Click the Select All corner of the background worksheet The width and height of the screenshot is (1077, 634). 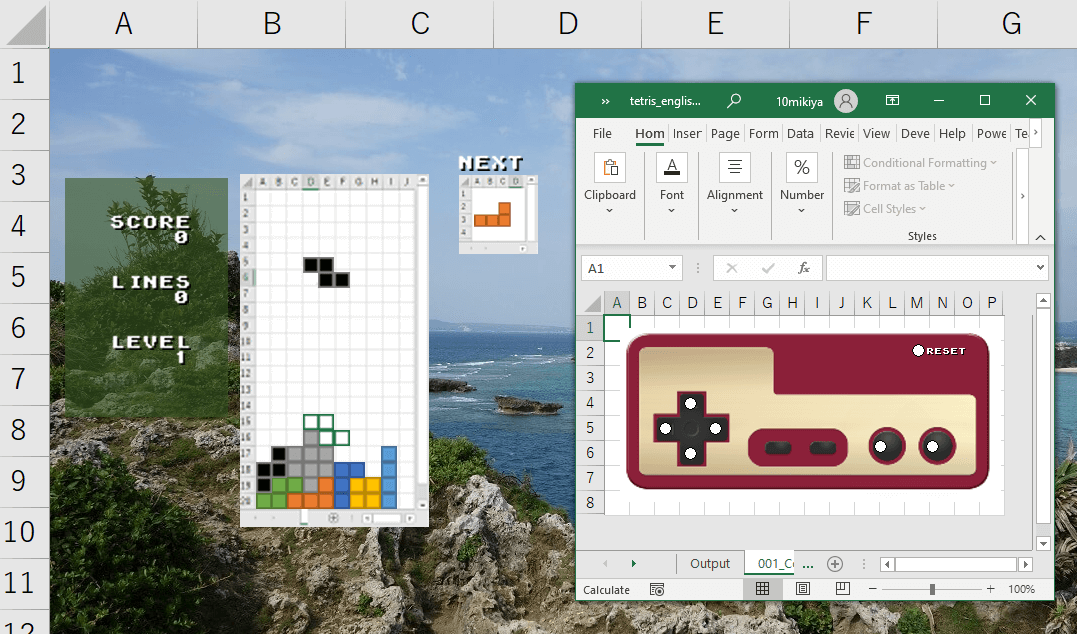click(25, 24)
